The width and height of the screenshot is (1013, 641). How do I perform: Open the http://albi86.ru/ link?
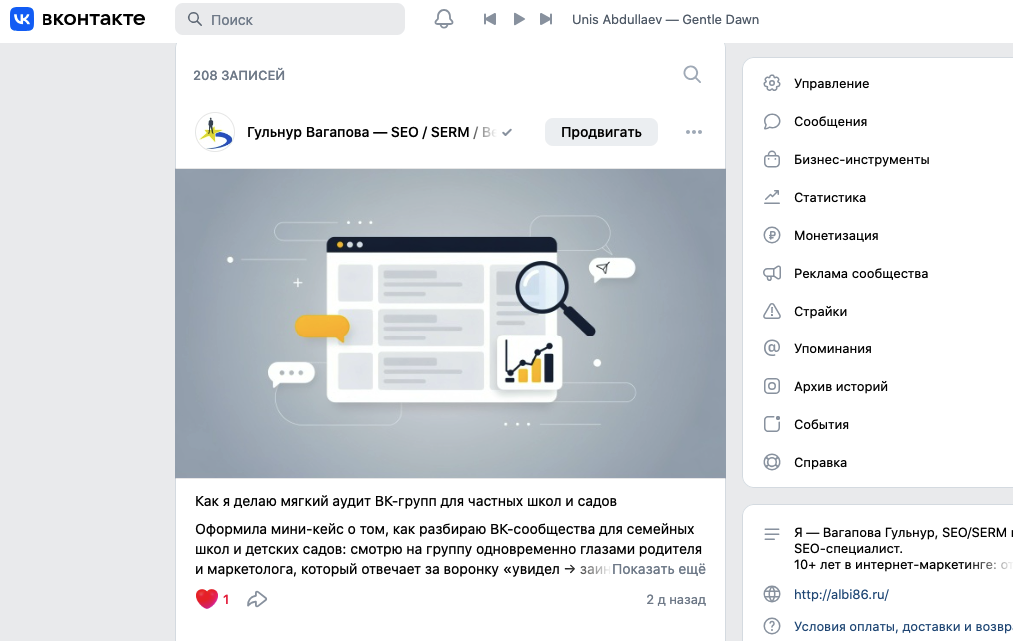(x=841, y=594)
